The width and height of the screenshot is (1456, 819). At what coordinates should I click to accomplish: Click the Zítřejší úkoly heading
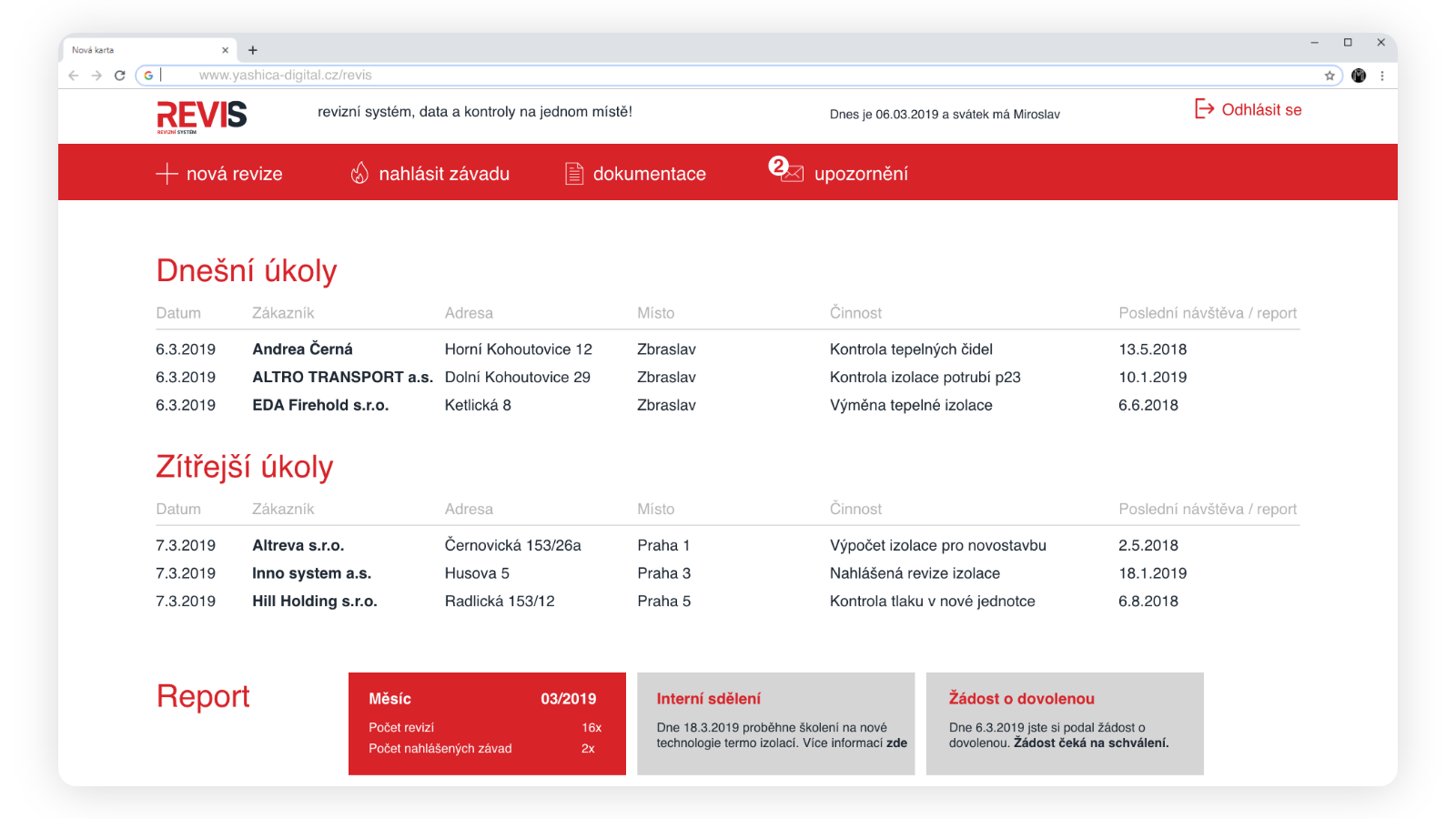tap(244, 467)
